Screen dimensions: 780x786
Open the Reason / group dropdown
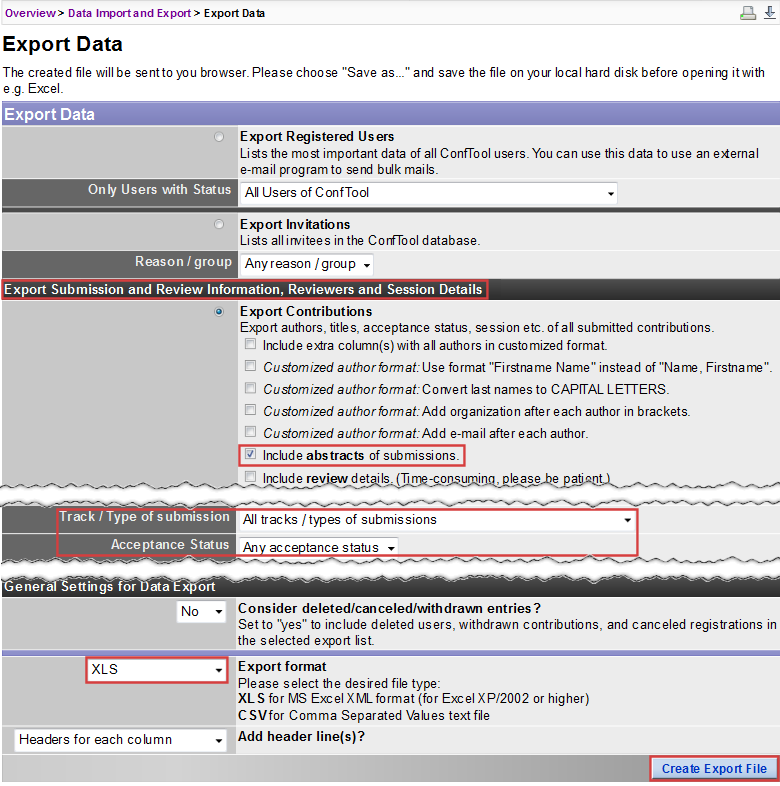(307, 264)
